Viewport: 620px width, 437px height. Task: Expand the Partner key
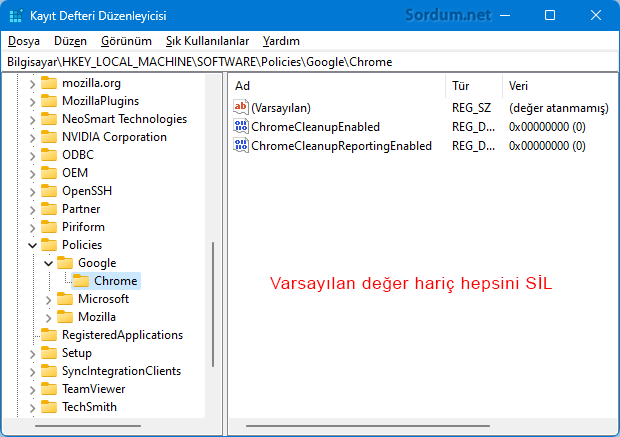tap(32, 210)
